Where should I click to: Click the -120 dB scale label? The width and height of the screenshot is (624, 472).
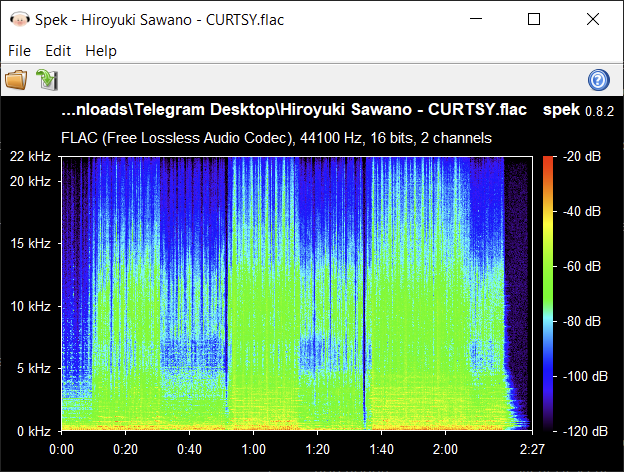pos(585,431)
